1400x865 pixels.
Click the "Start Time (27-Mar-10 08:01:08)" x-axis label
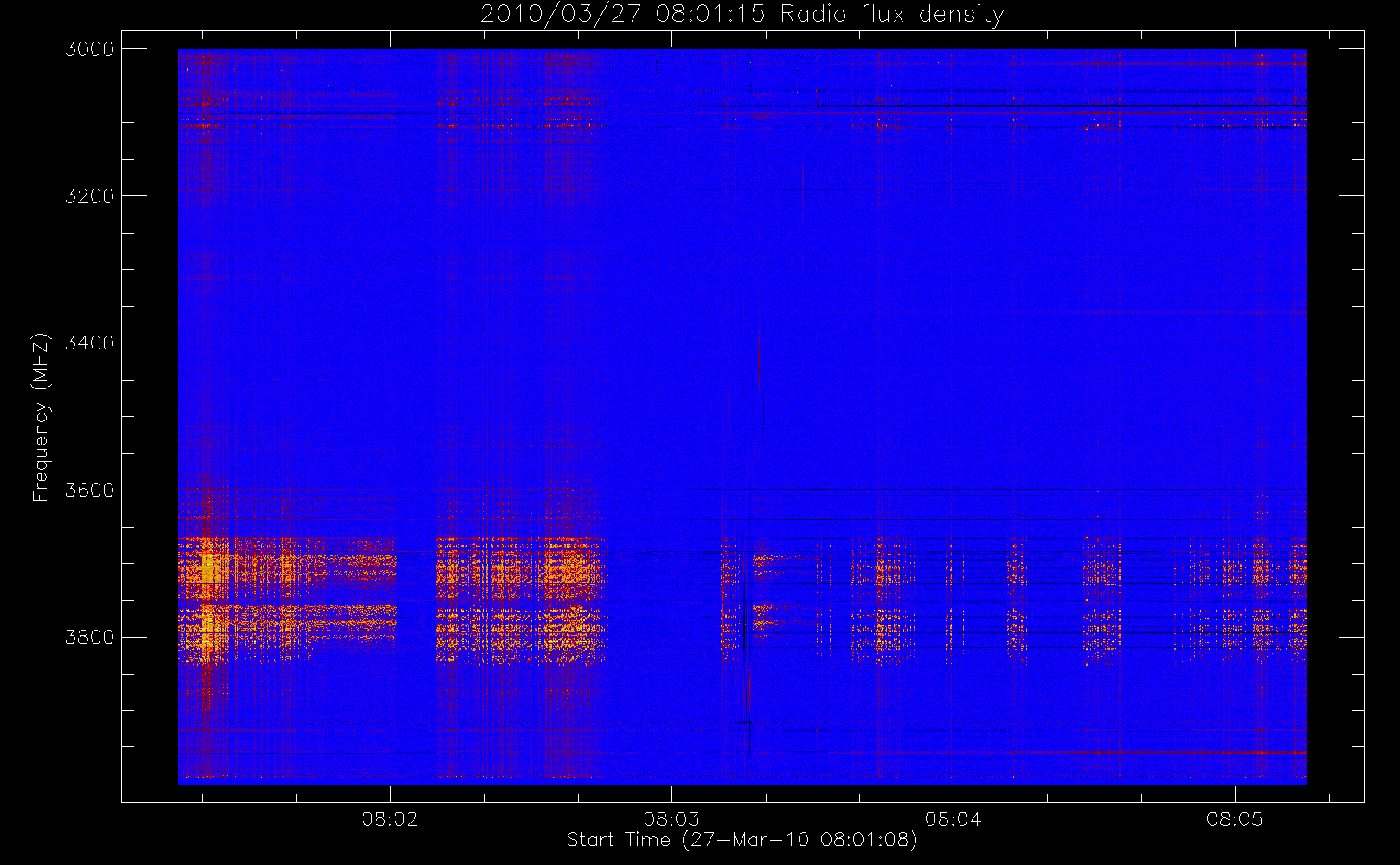coord(742,840)
